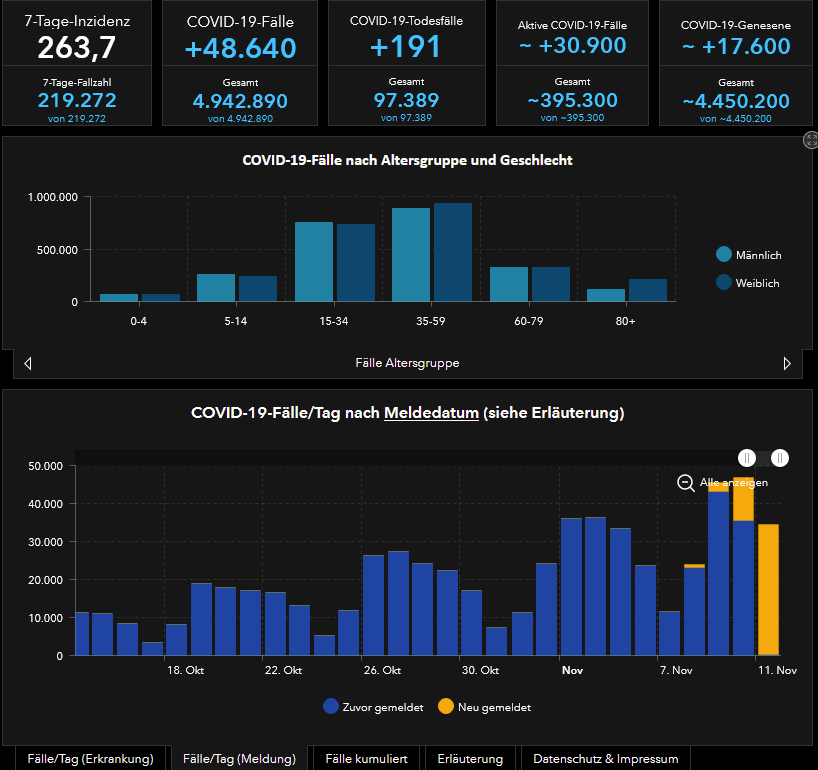Grab the left range slider handle
The height and width of the screenshot is (770, 818).
point(747,458)
